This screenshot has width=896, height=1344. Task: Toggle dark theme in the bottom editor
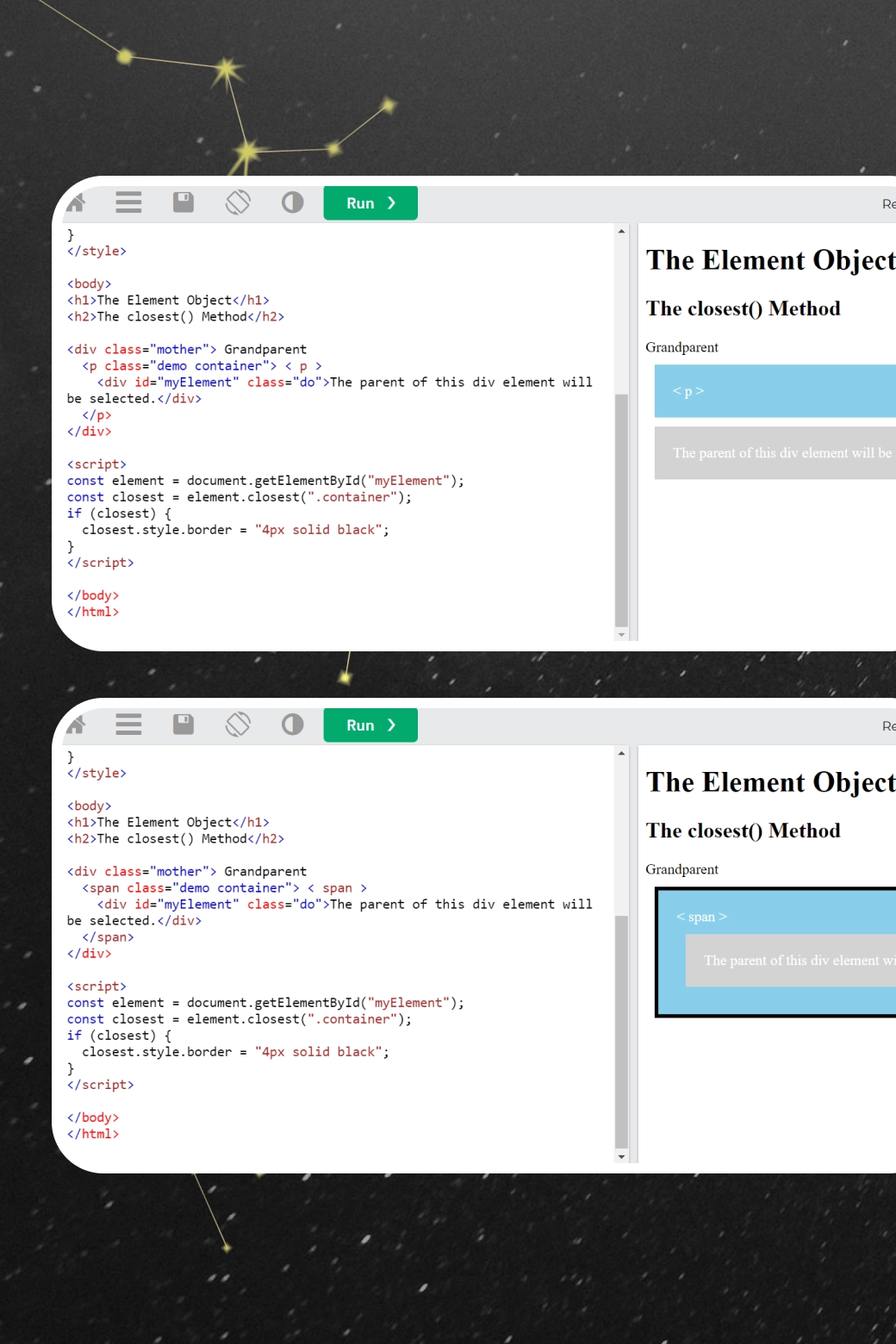coord(293,725)
